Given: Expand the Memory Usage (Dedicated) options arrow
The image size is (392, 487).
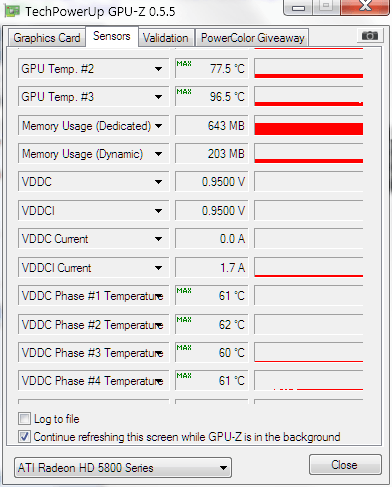Looking at the screenshot, I should coord(158,126).
